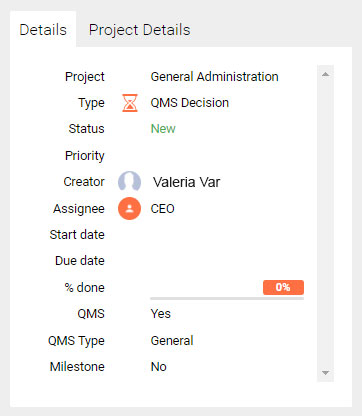
Task: Click the empty Priority field value
Action: click(227, 156)
